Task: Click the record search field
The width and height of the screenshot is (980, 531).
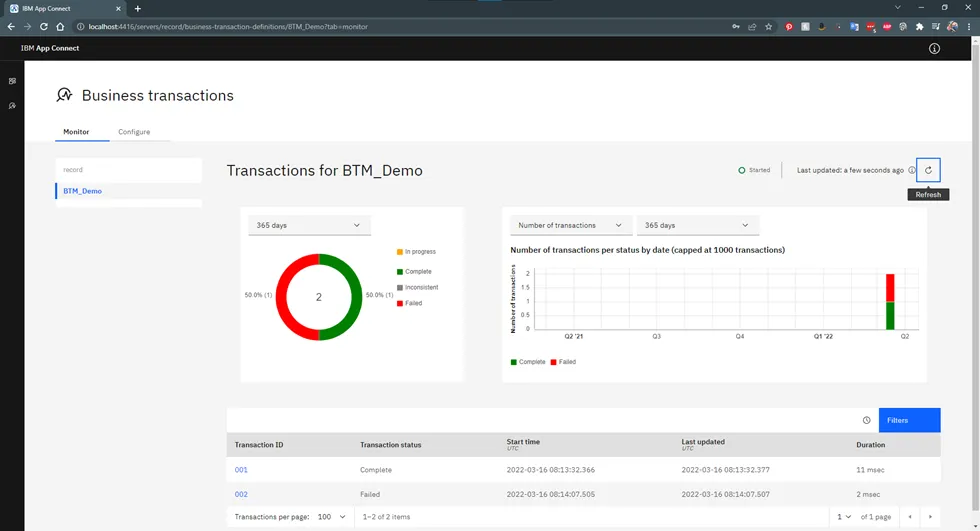Action: (129, 170)
